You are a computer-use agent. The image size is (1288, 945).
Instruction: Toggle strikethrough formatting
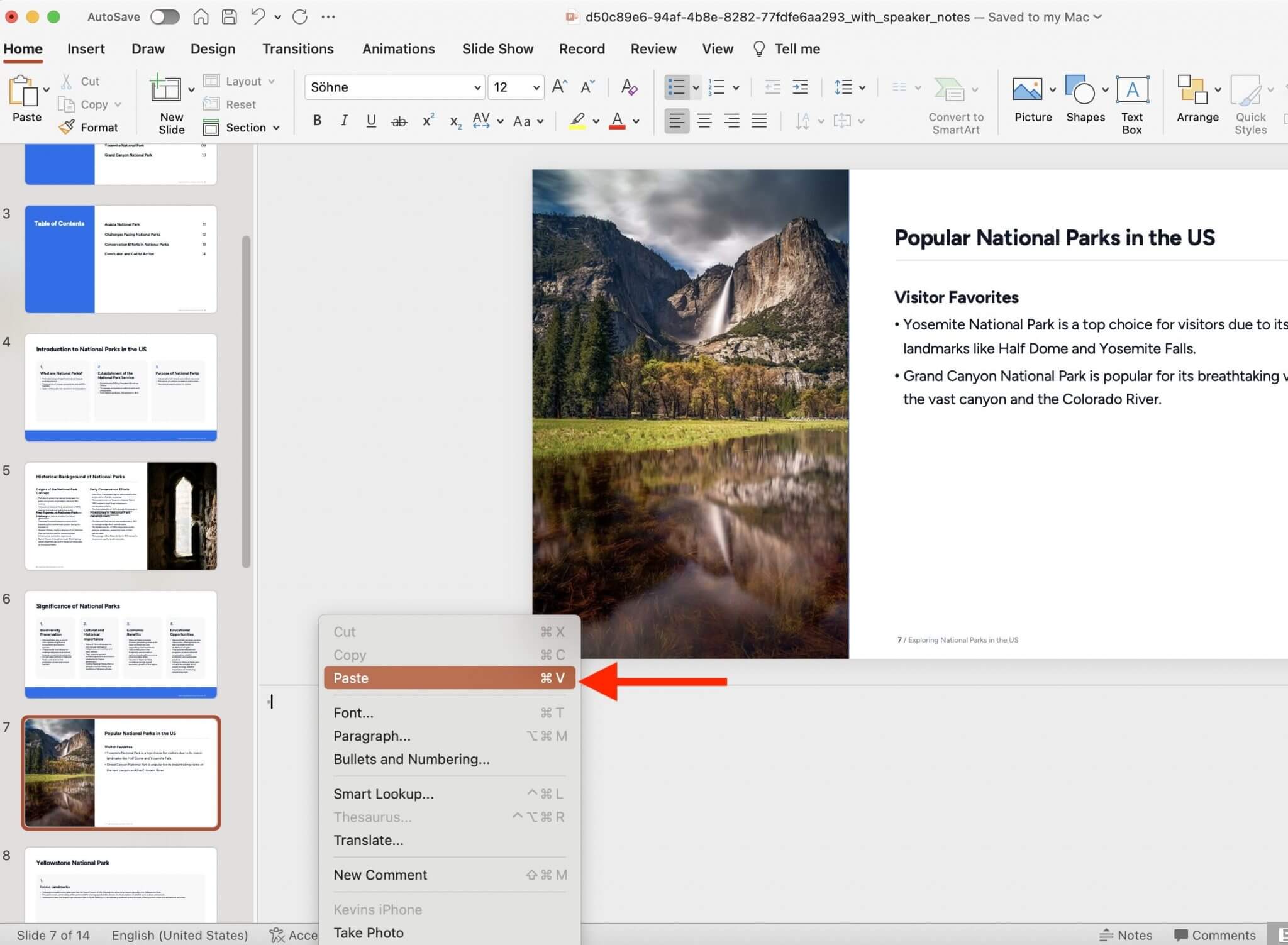pyautogui.click(x=399, y=120)
